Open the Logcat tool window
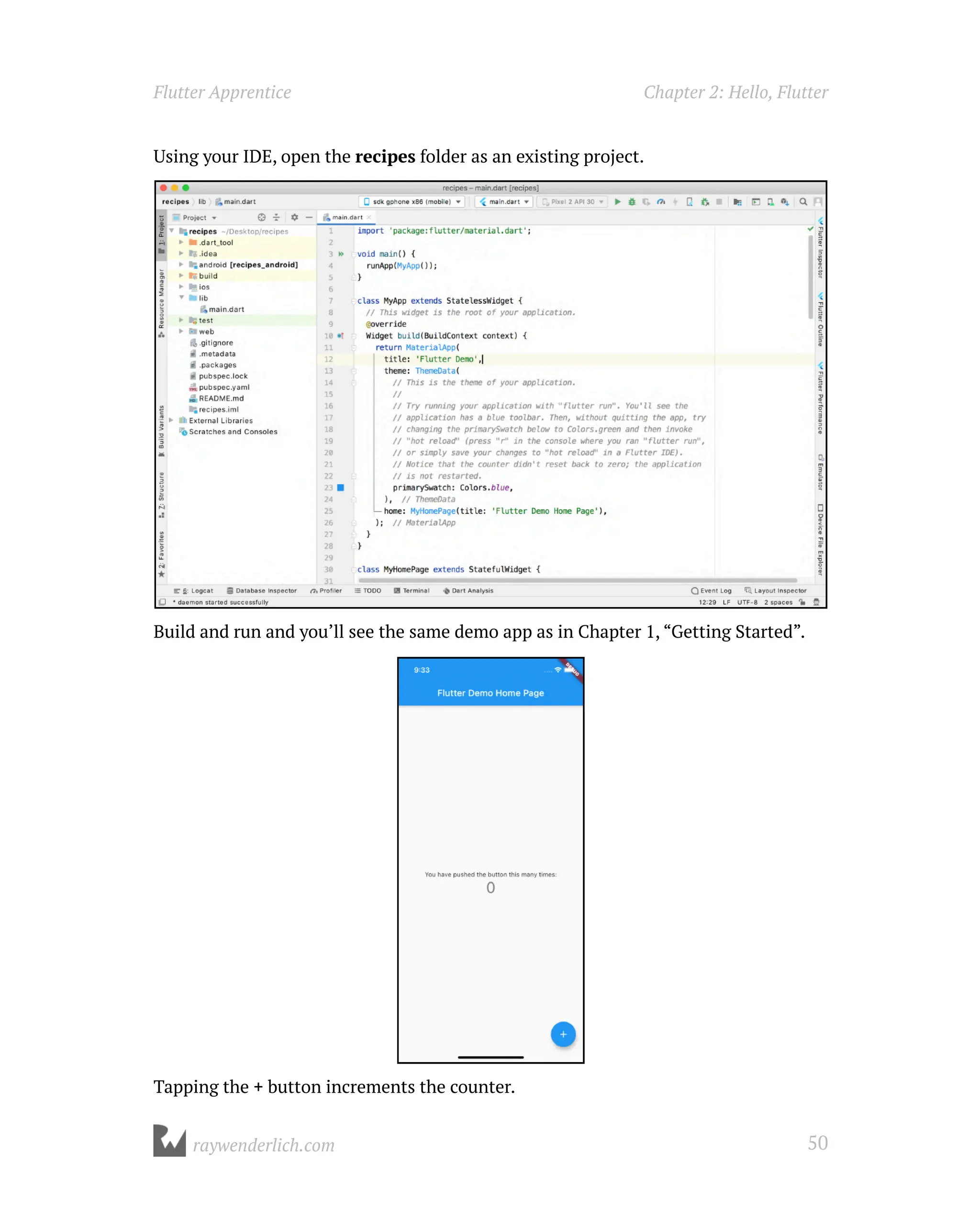Viewport: 980px width, 1221px height. 193,591
